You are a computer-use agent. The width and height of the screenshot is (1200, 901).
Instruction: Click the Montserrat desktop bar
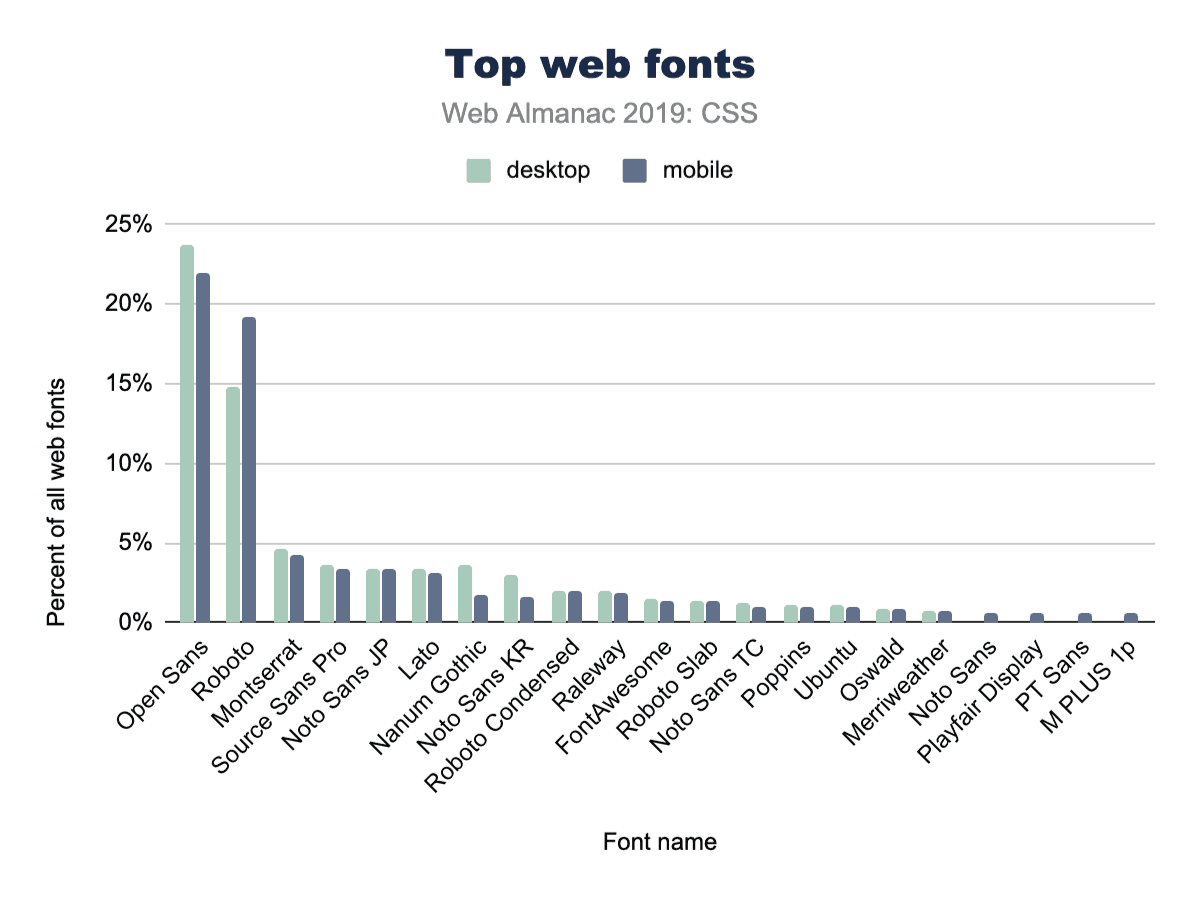coord(280,585)
